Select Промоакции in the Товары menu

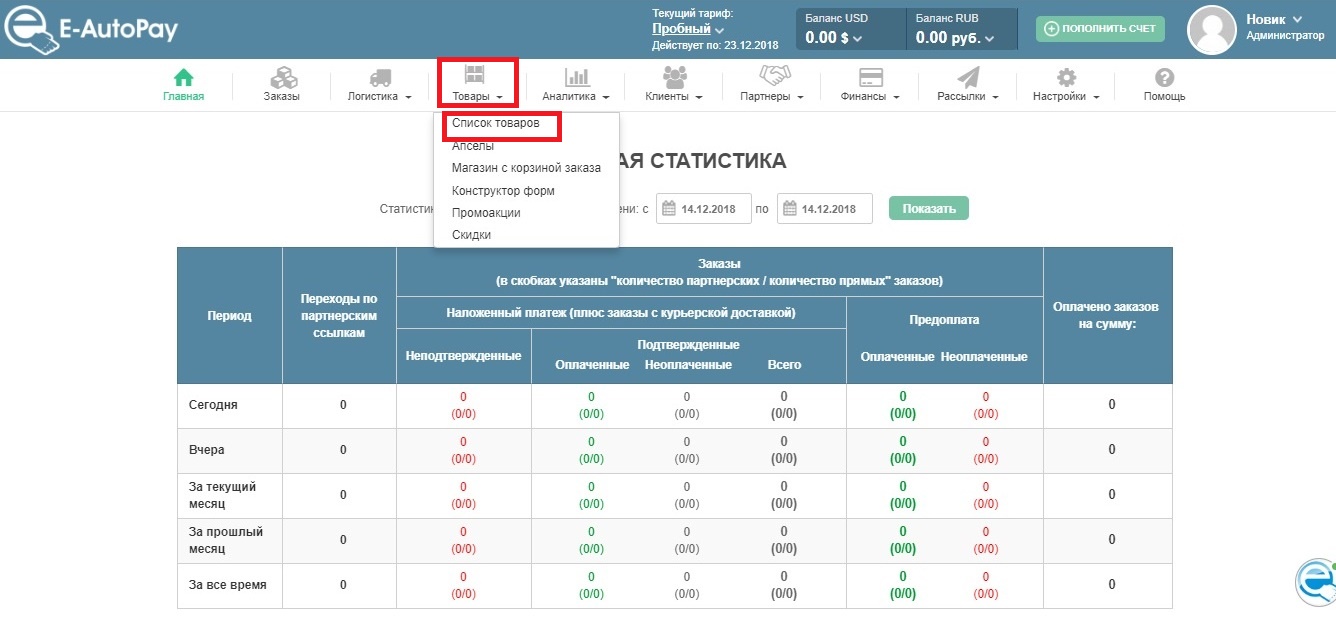[x=485, y=213]
